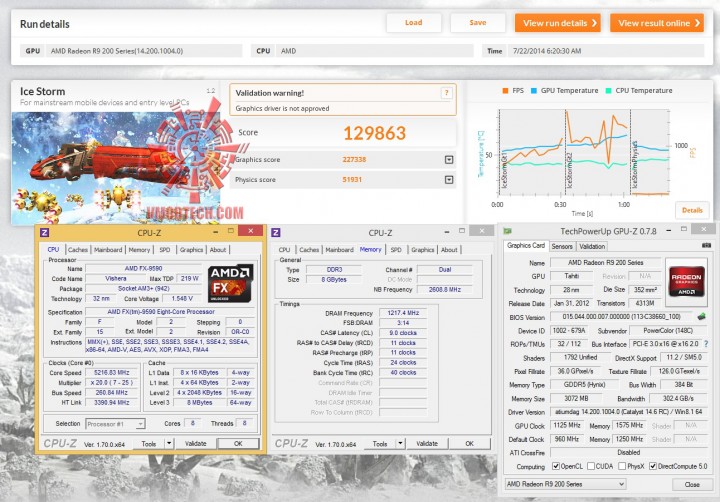Select Mainboard tab in left CPU-Z window
The width and height of the screenshot is (720, 502).
108,250
